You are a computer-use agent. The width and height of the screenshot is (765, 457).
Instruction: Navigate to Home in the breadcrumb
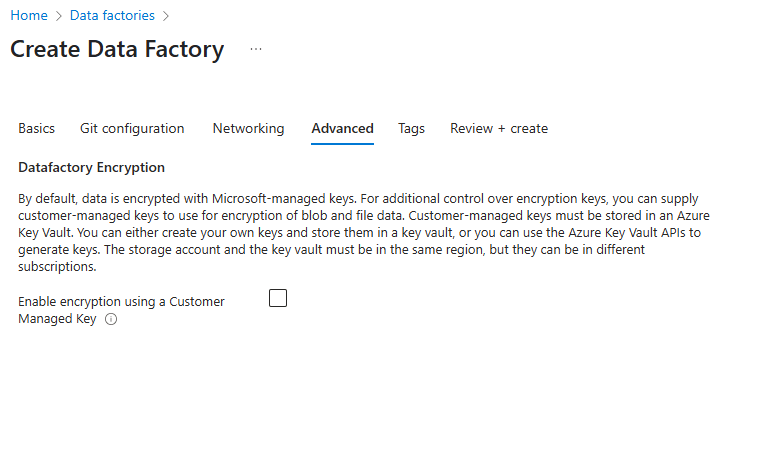29,16
